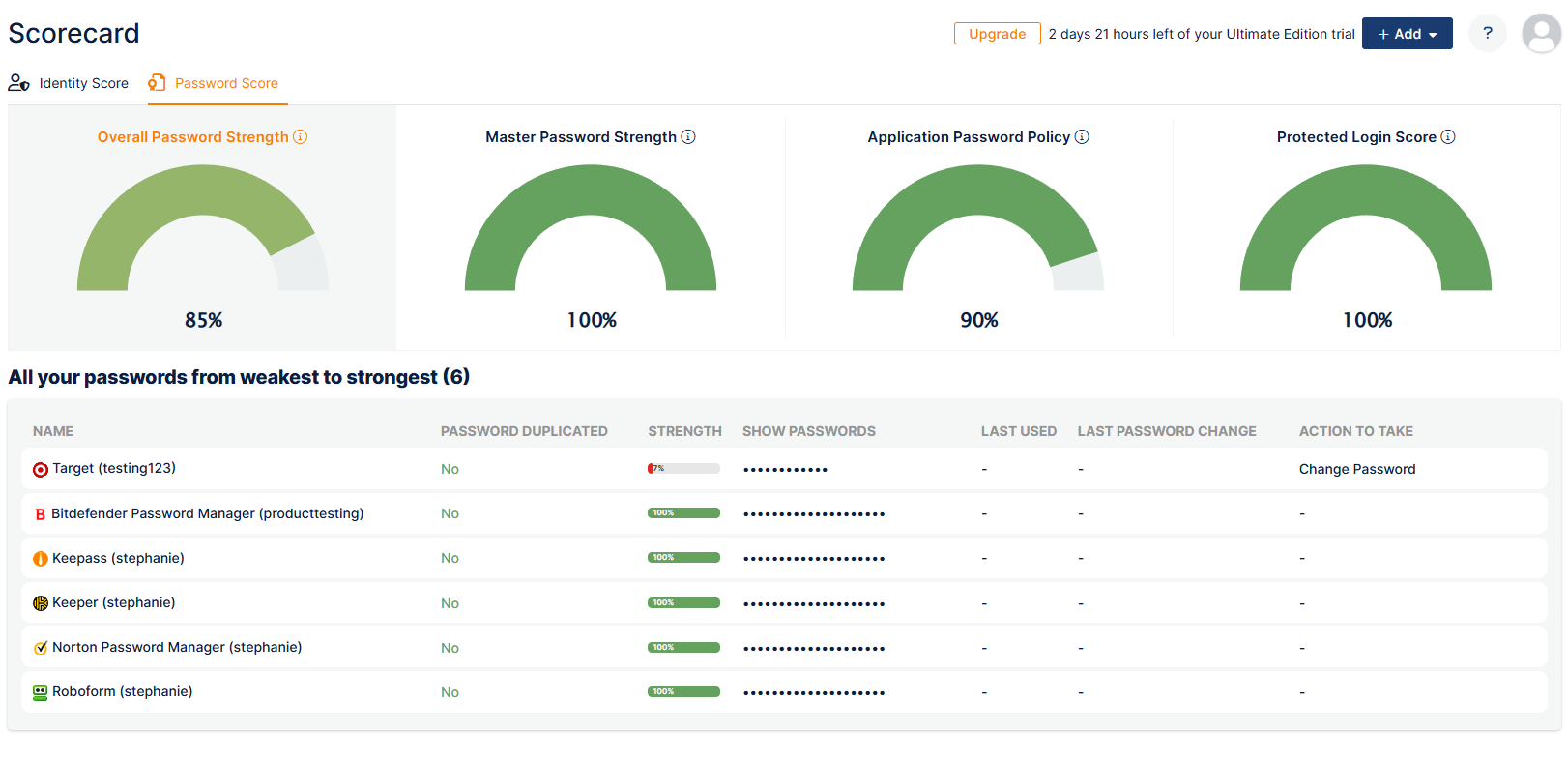Image resolution: width=1568 pixels, height=757 pixels.
Task: Click Roboform's 100% strength bar
Action: point(683,691)
